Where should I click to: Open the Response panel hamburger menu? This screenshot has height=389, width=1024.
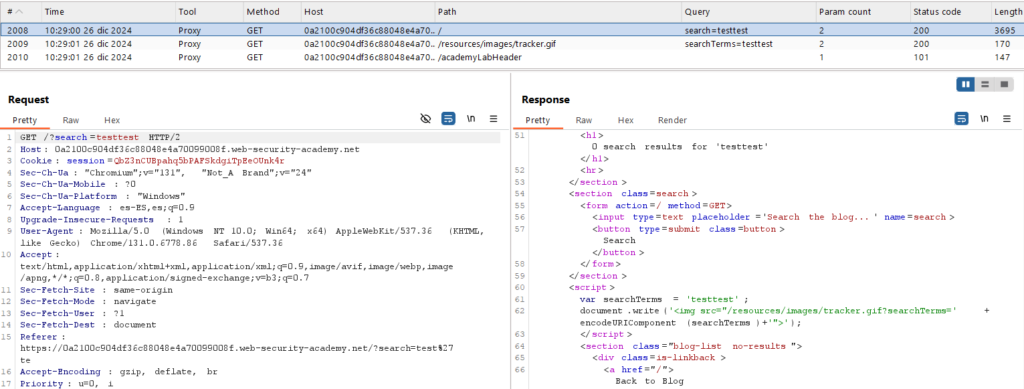tap(1006, 119)
